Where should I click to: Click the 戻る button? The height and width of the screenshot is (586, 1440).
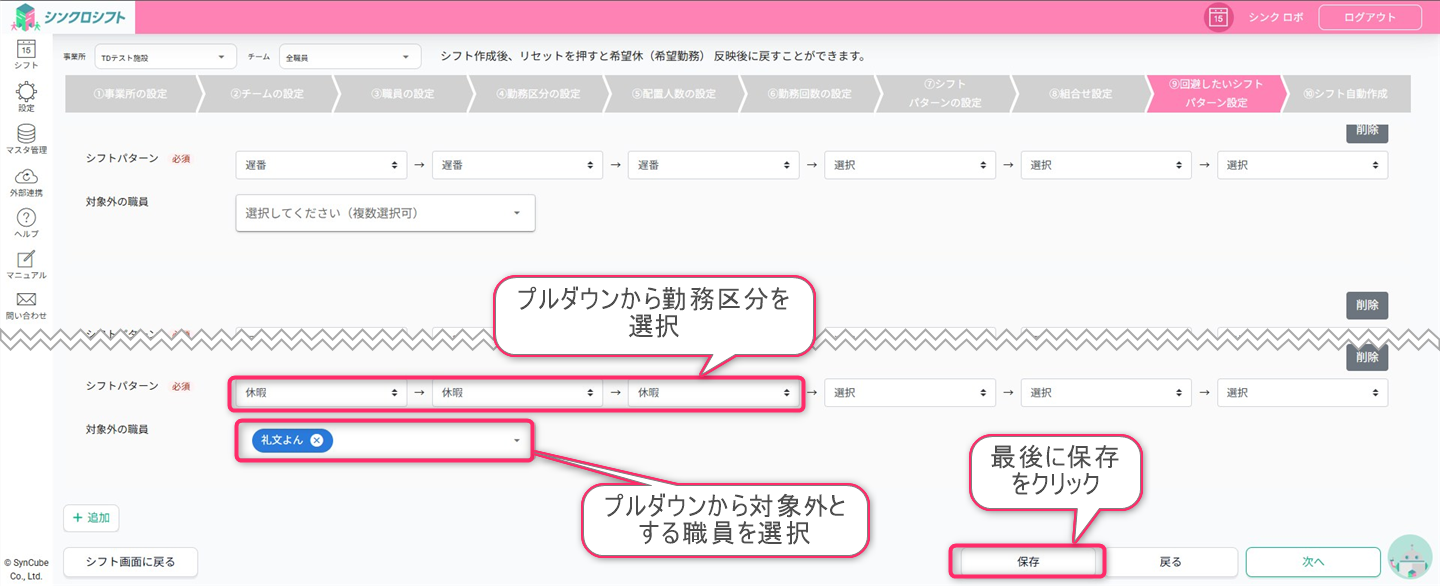click(1170, 562)
